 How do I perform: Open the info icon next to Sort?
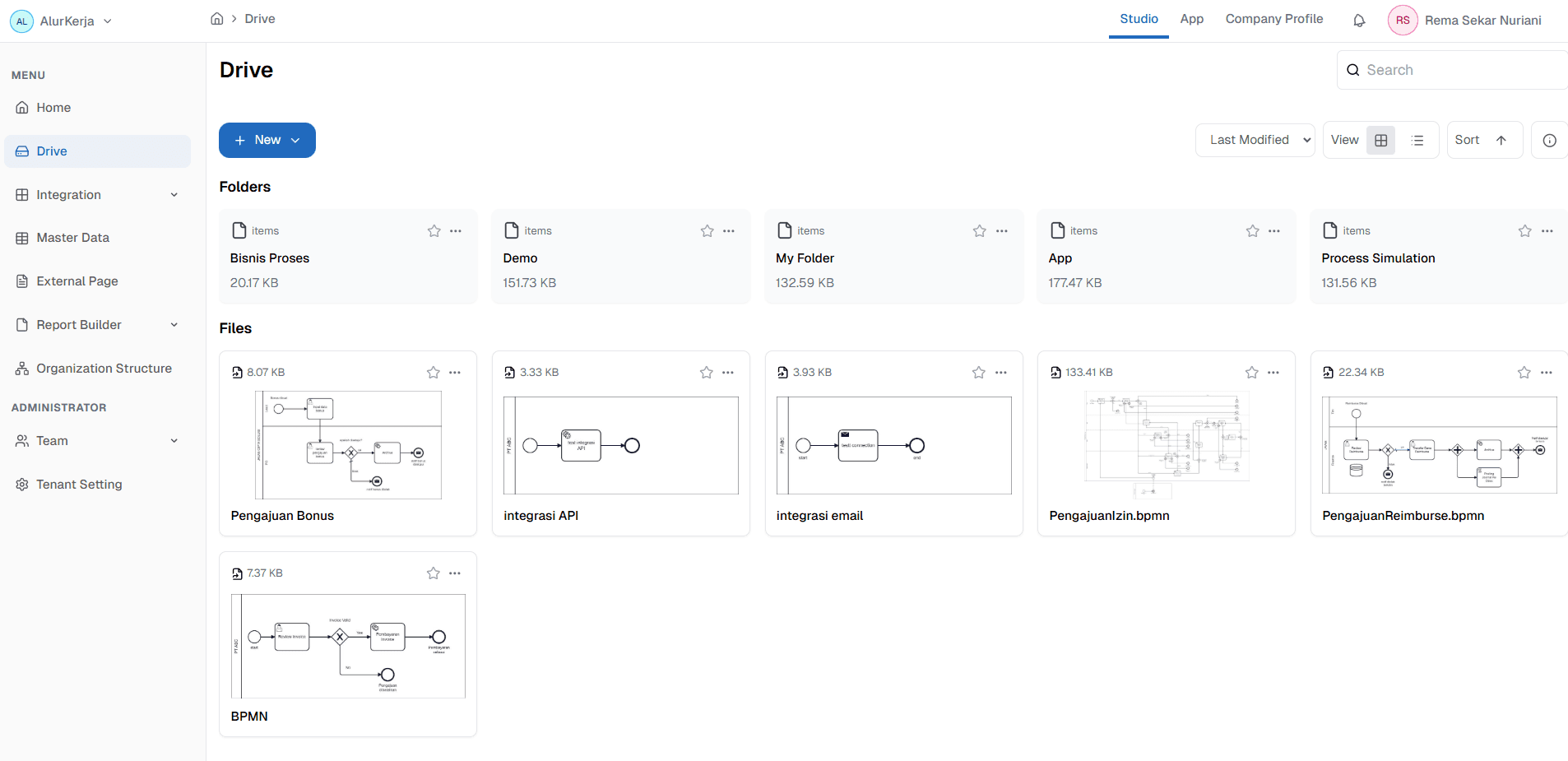point(1549,141)
